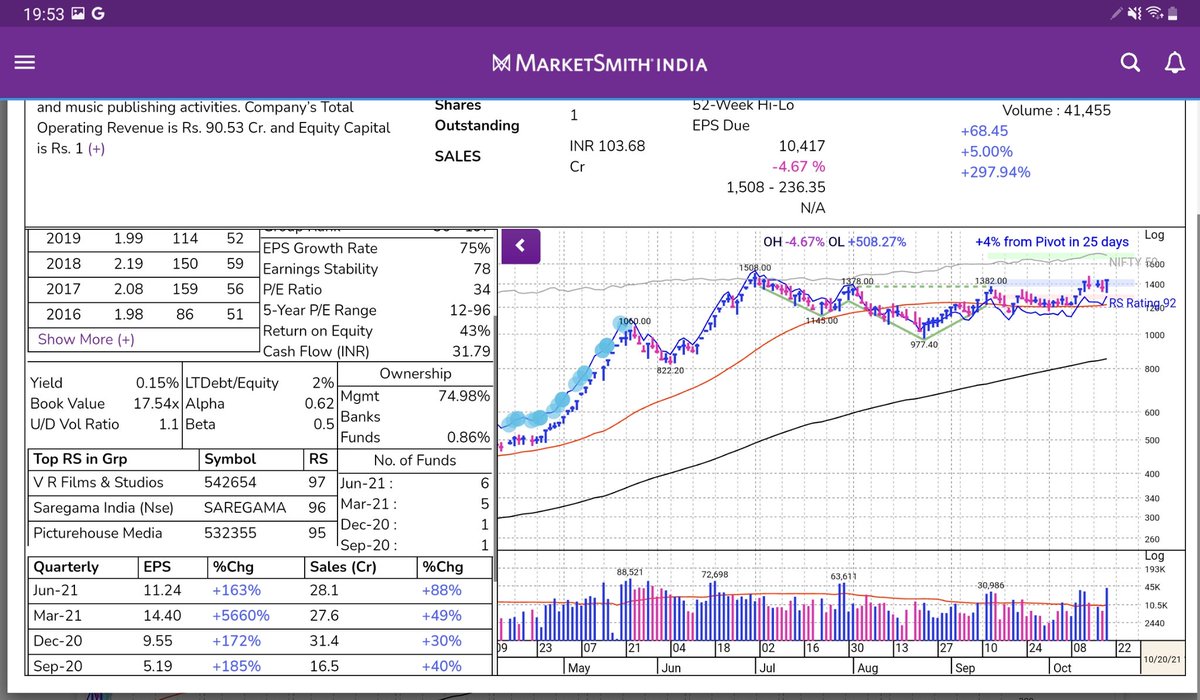
Task: Click Jun-21 sales change +88%
Action: (x=441, y=591)
